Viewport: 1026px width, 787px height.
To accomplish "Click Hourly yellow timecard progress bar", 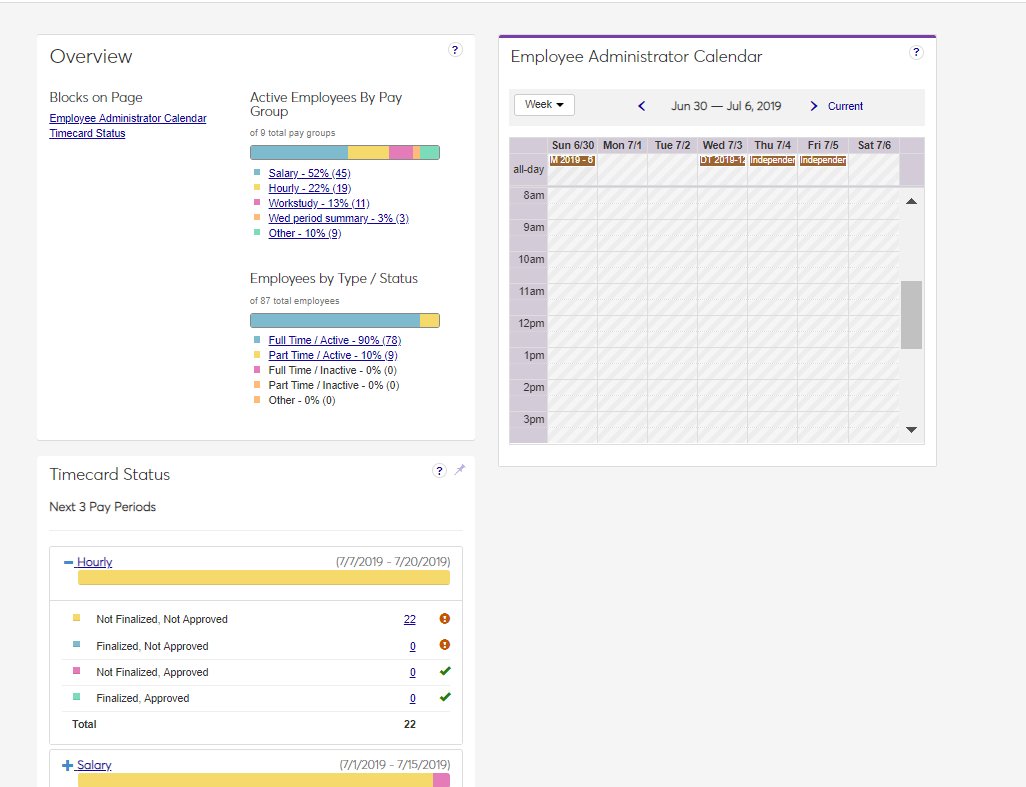I will click(263, 578).
